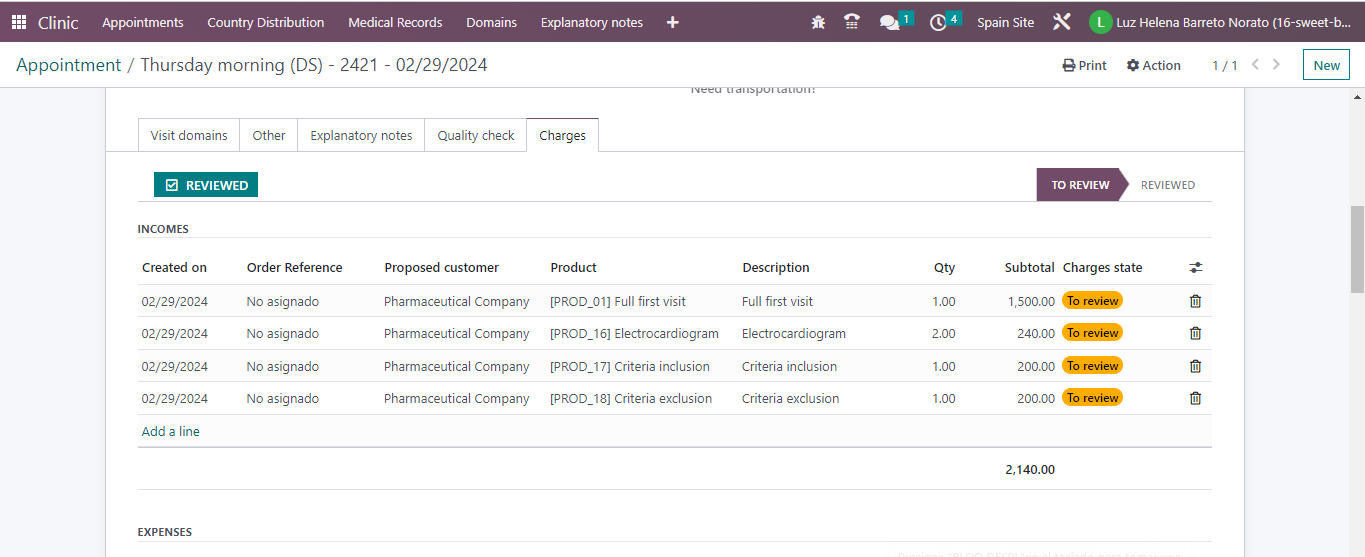Click the 2.00 quantity cell
The width and height of the screenshot is (1365, 557).
tap(944, 333)
